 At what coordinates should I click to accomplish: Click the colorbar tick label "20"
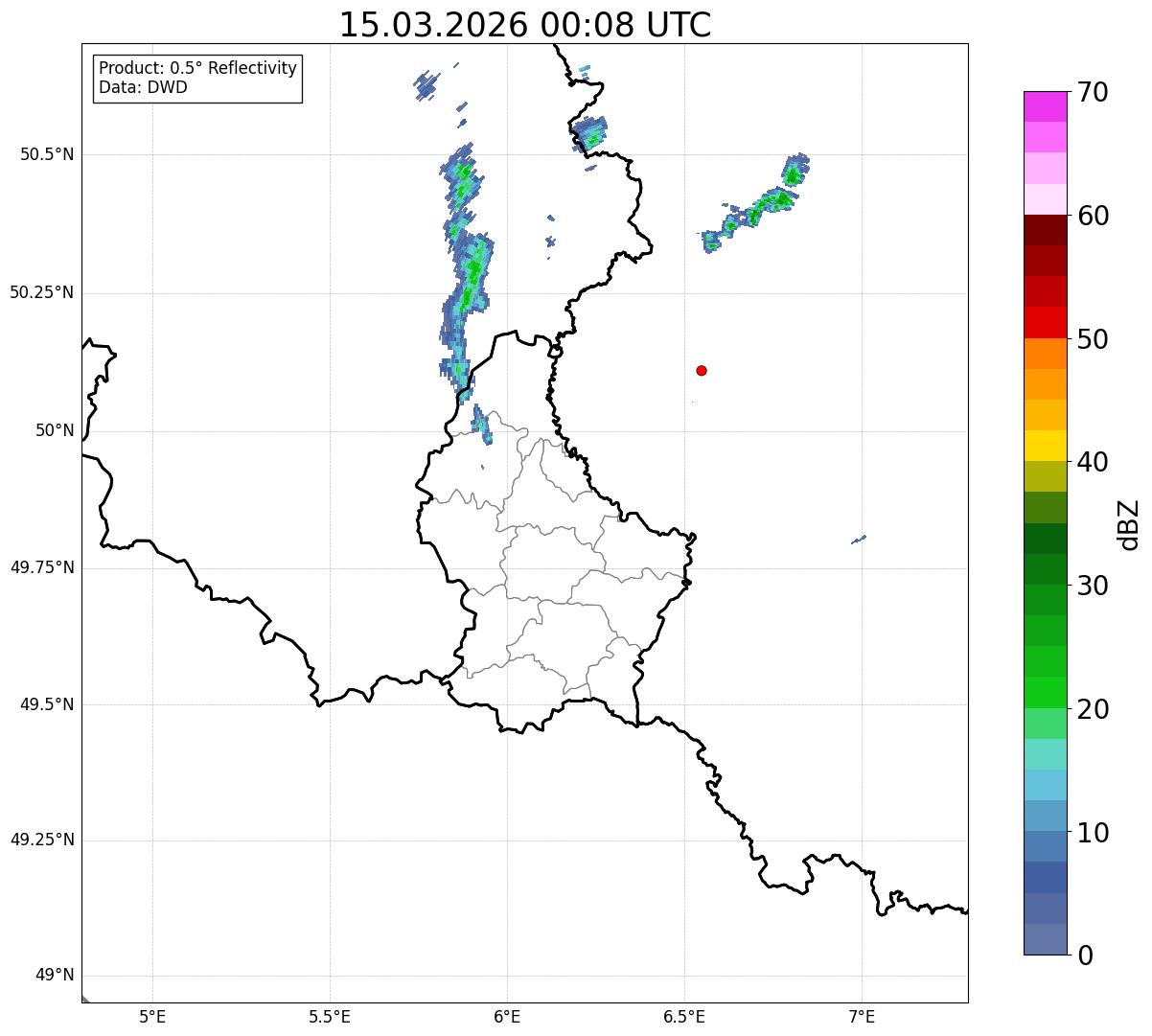click(x=1093, y=709)
